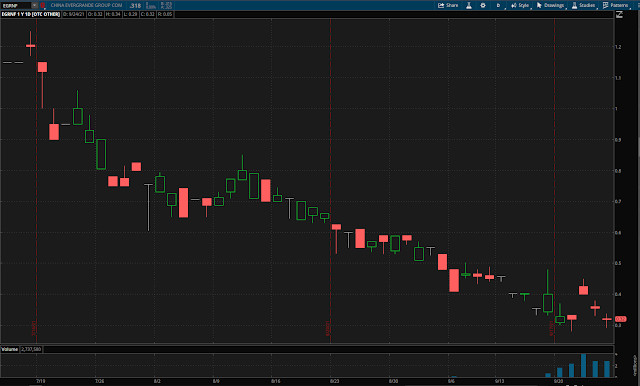This screenshot has width=640, height=386.
Task: Open the D timeframe aggregation dropdown
Action: (498, 5)
